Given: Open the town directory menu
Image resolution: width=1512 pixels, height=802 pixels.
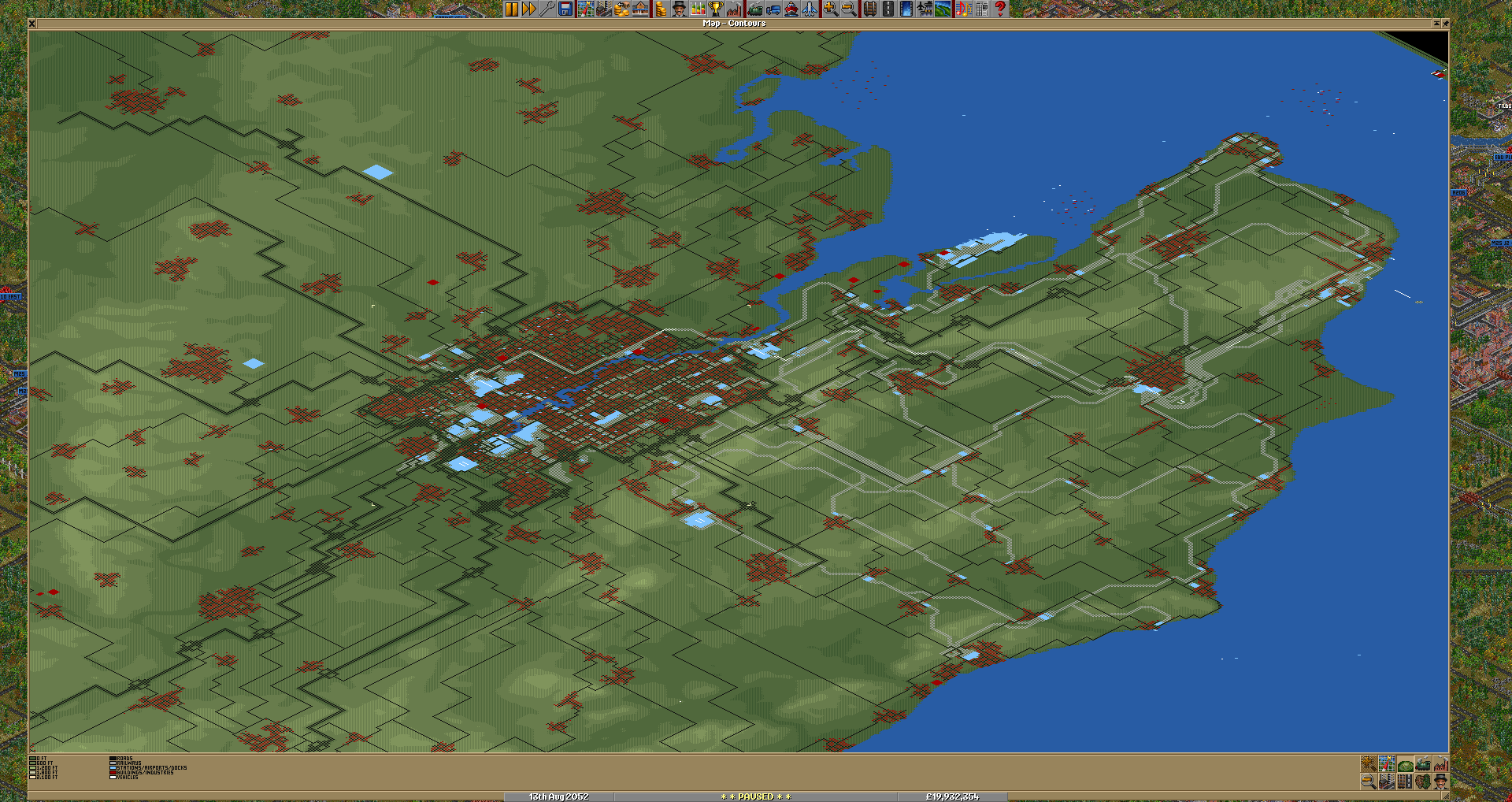Looking at the screenshot, I should [x=603, y=9].
